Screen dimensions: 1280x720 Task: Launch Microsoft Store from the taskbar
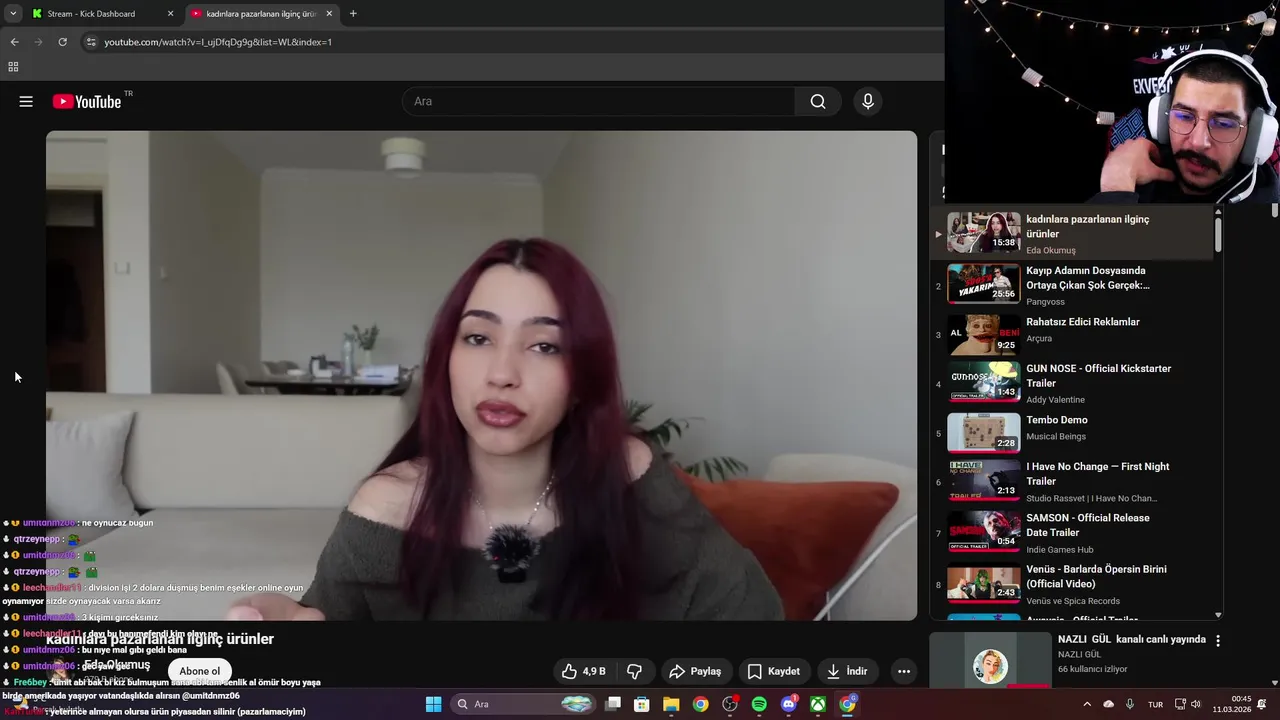[x=642, y=704]
